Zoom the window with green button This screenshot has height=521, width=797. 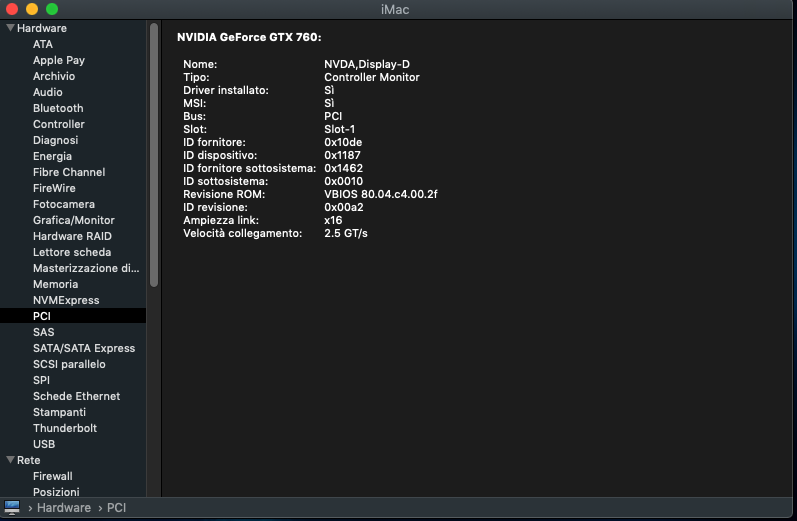pyautogui.click(x=52, y=9)
